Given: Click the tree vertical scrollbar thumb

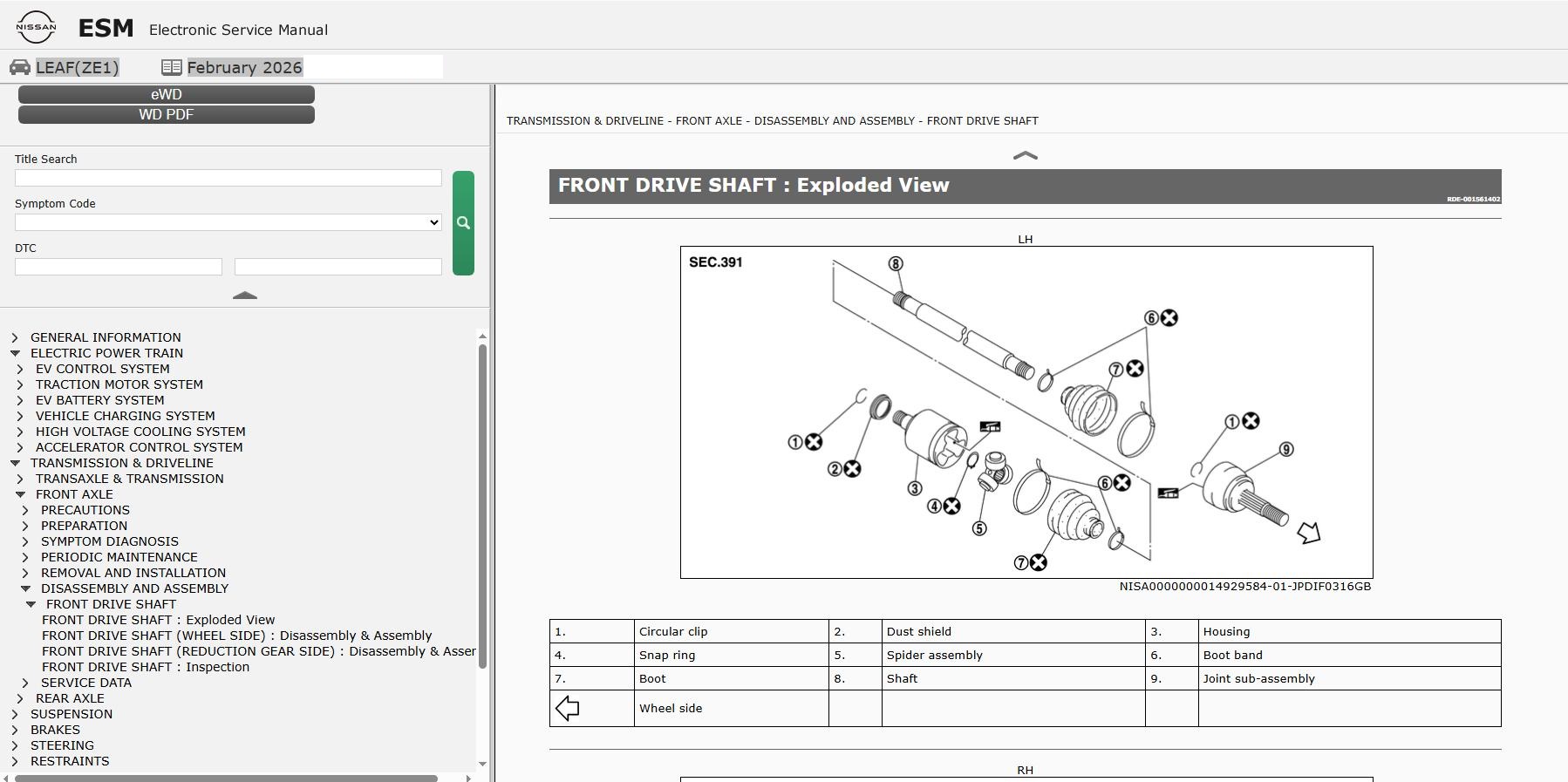Looking at the screenshot, I should [482, 507].
